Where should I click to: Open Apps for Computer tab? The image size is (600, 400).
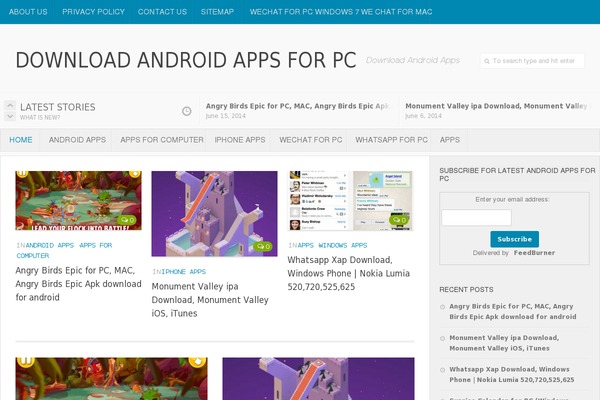(x=162, y=140)
